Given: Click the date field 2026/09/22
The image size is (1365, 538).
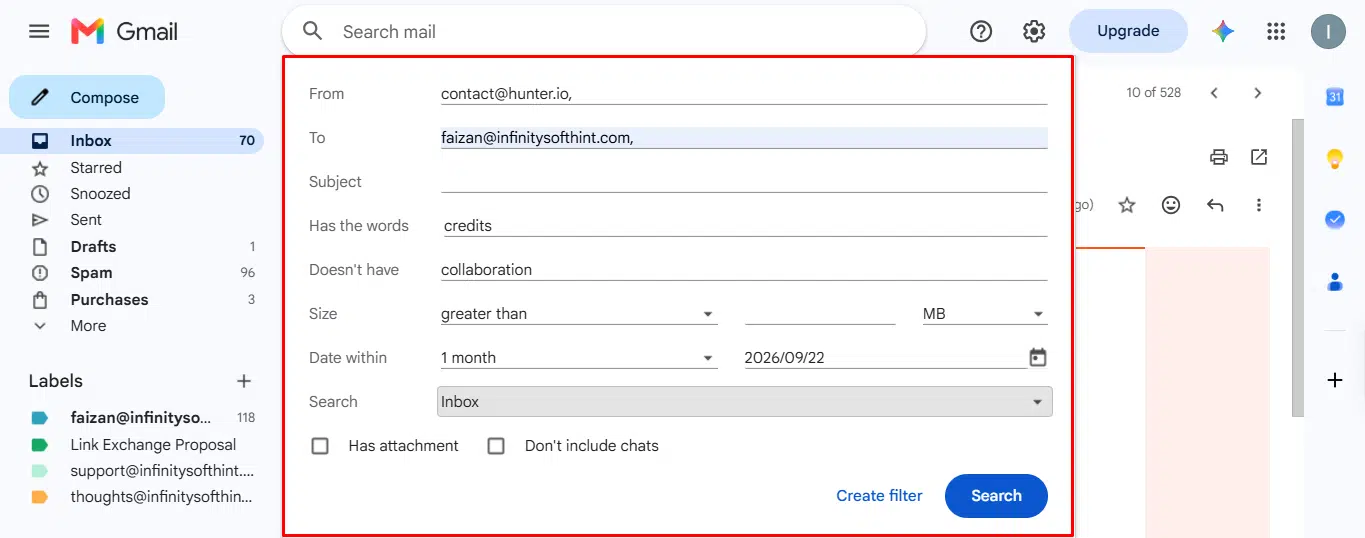Looking at the screenshot, I should click(884, 358).
